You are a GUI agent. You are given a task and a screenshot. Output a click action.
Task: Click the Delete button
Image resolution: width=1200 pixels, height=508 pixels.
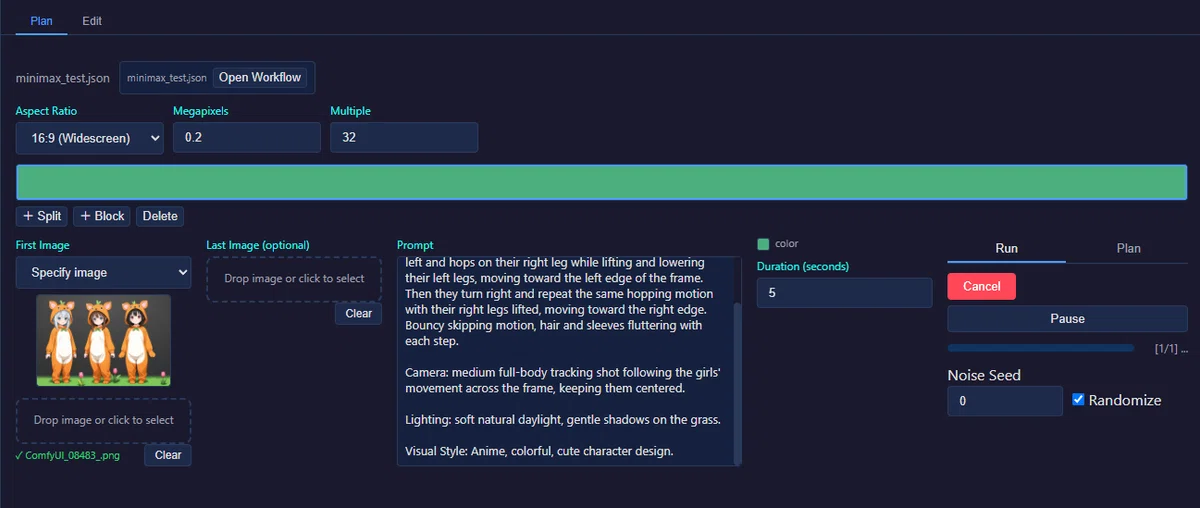point(160,216)
